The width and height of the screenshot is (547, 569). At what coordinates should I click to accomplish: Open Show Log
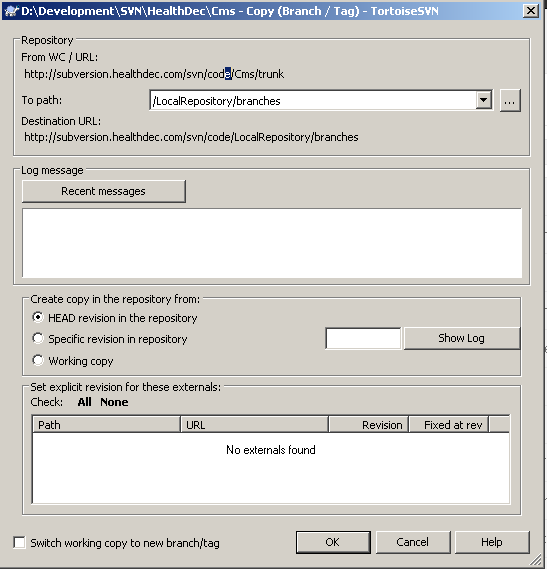coord(462,338)
